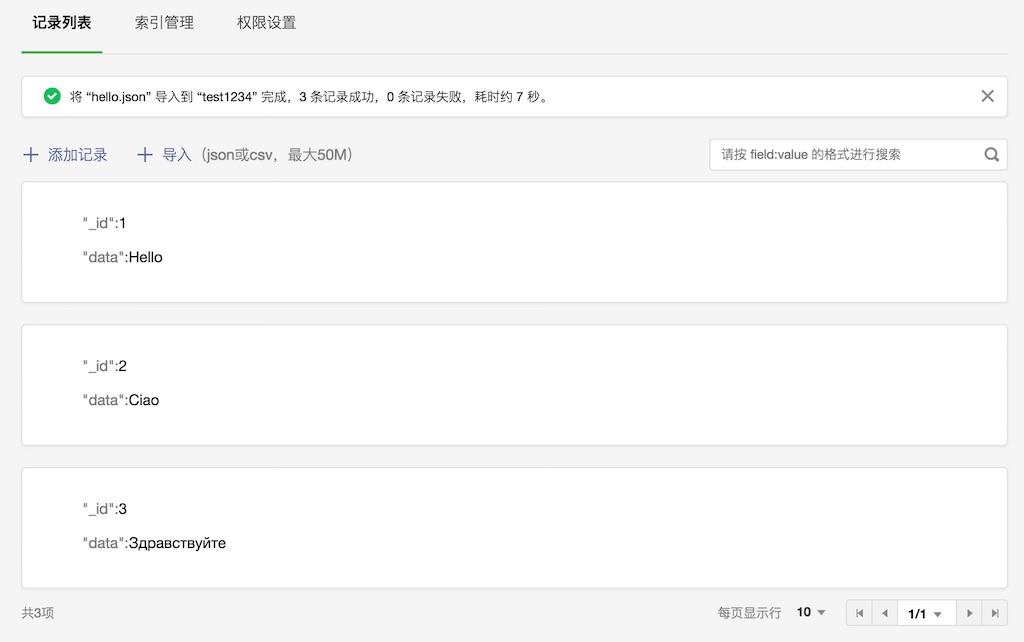
Task: Open the rows-per-page dropdown showing 10
Action: [811, 612]
